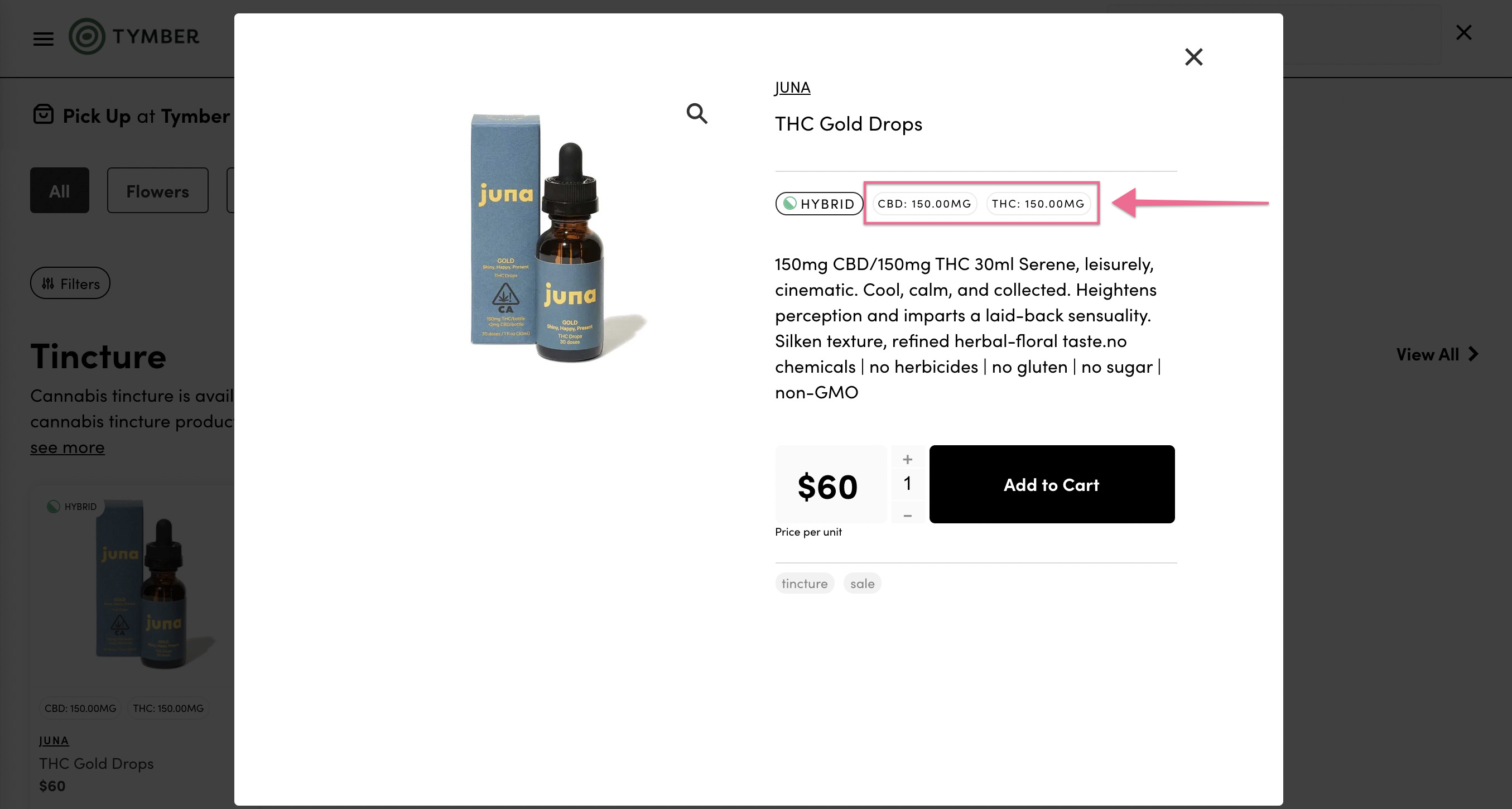Close the search bar with the X
This screenshot has height=809, width=1512.
[1464, 32]
